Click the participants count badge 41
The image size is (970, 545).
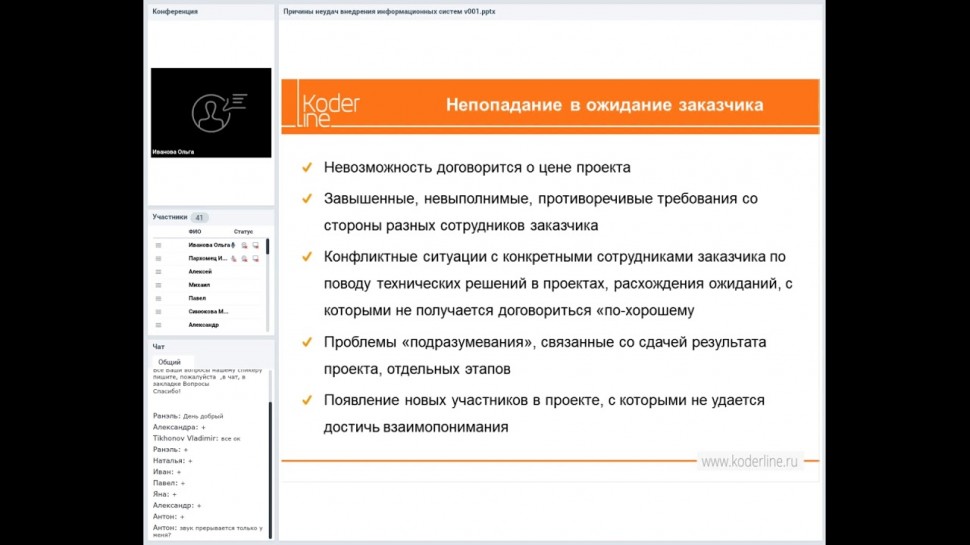199,217
